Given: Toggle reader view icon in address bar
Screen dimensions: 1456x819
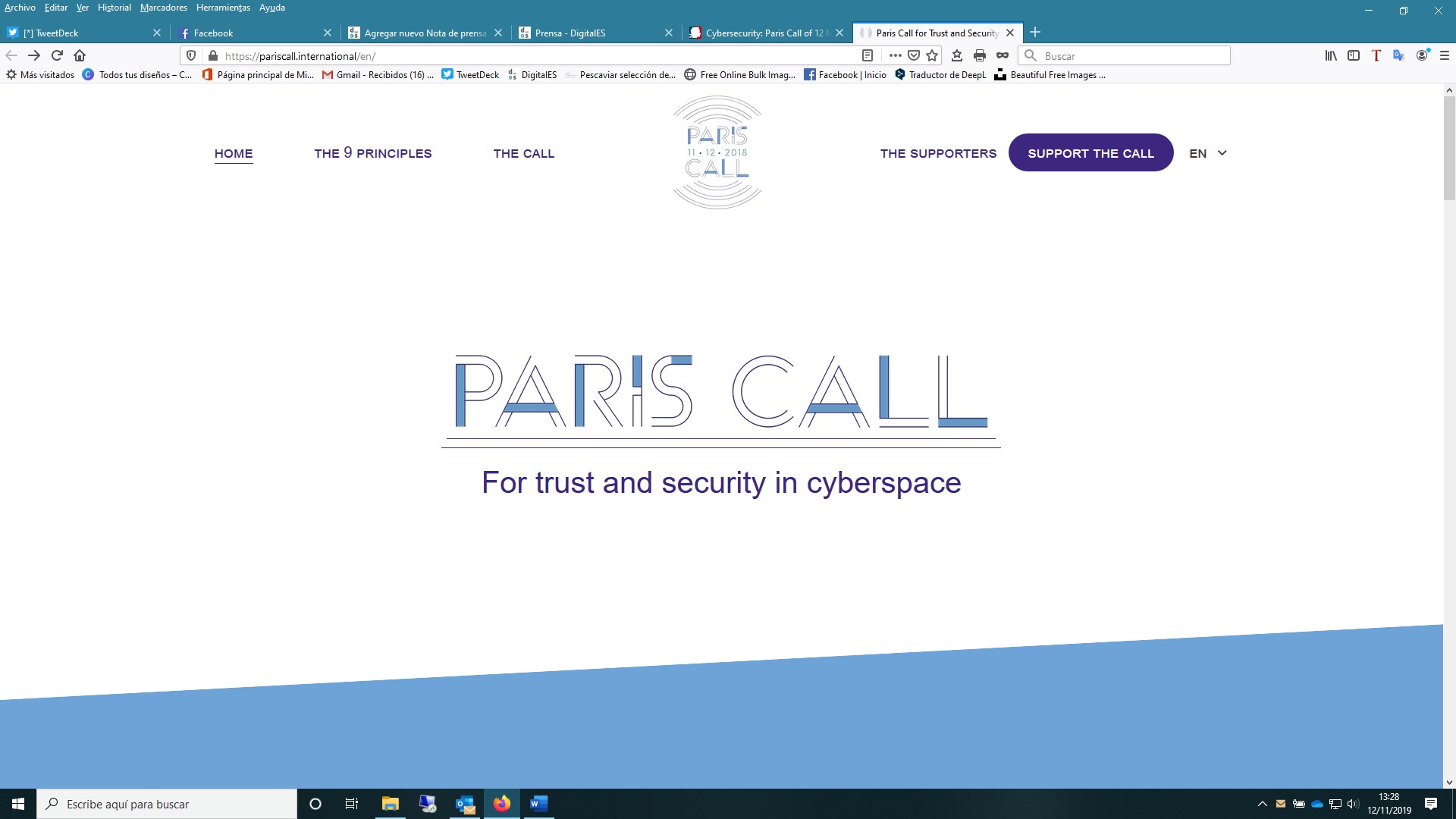Looking at the screenshot, I should (868, 55).
